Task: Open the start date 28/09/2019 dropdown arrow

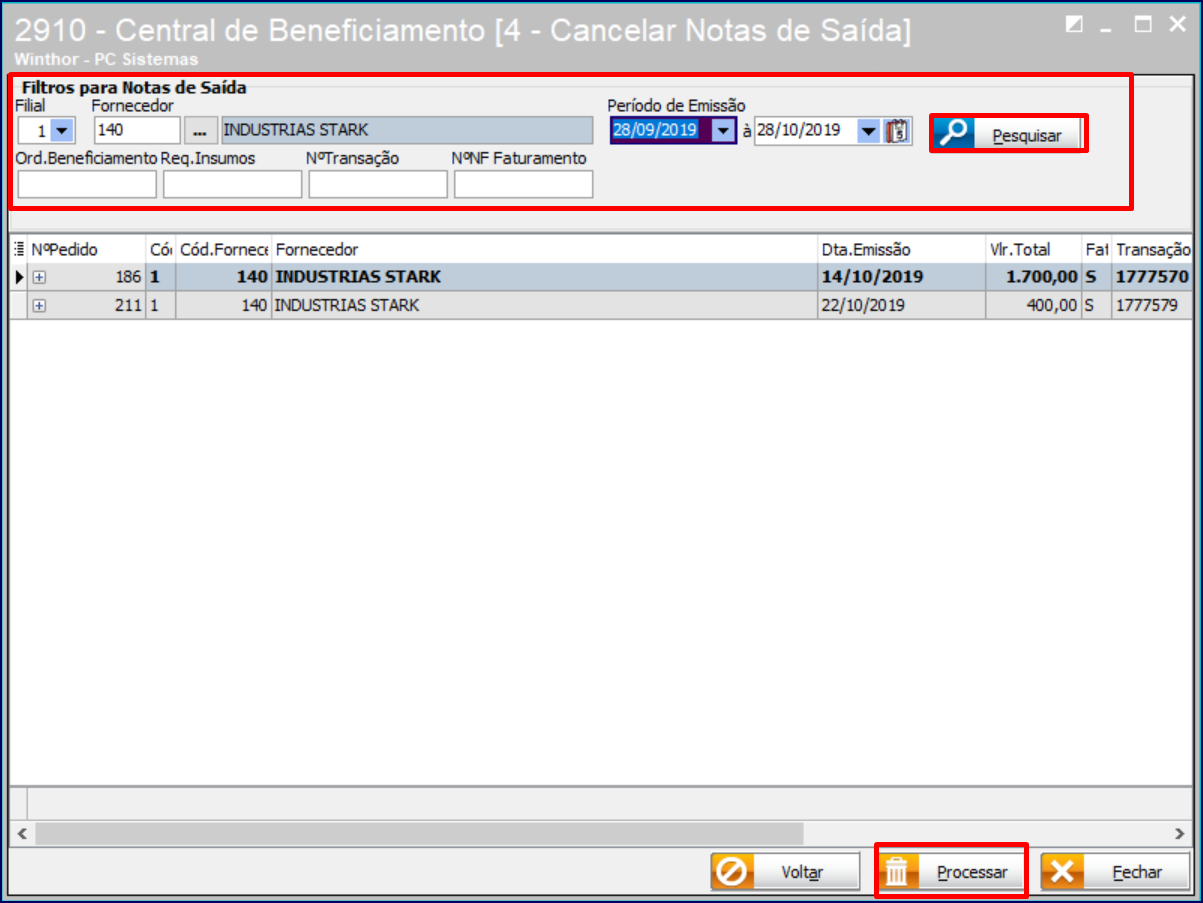Action: tap(722, 130)
